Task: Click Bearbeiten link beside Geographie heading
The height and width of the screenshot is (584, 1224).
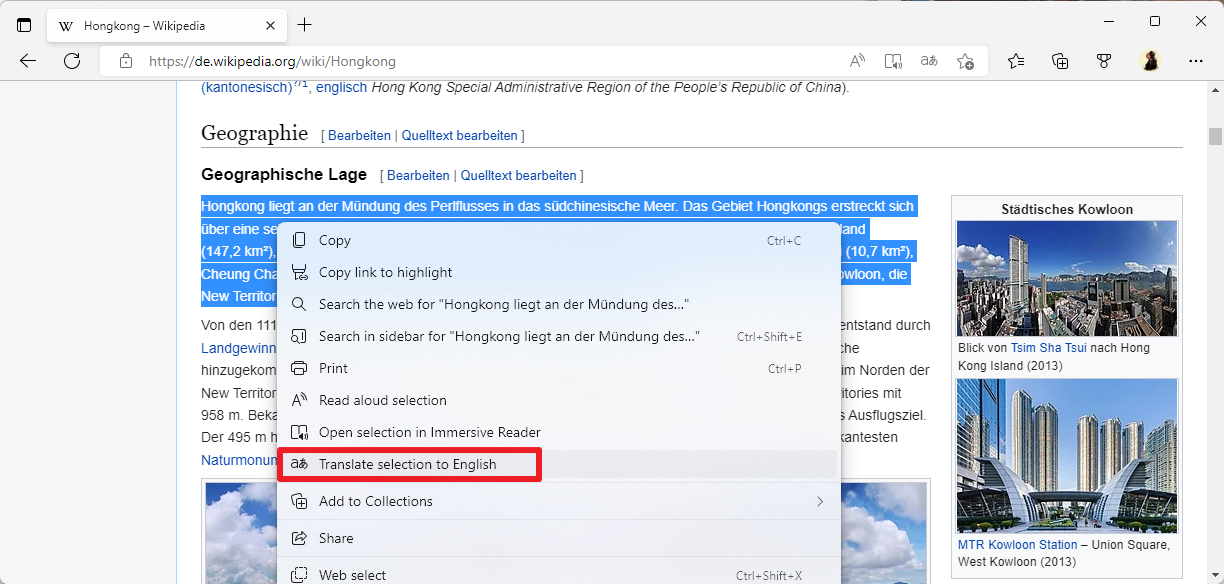Action: coord(360,135)
